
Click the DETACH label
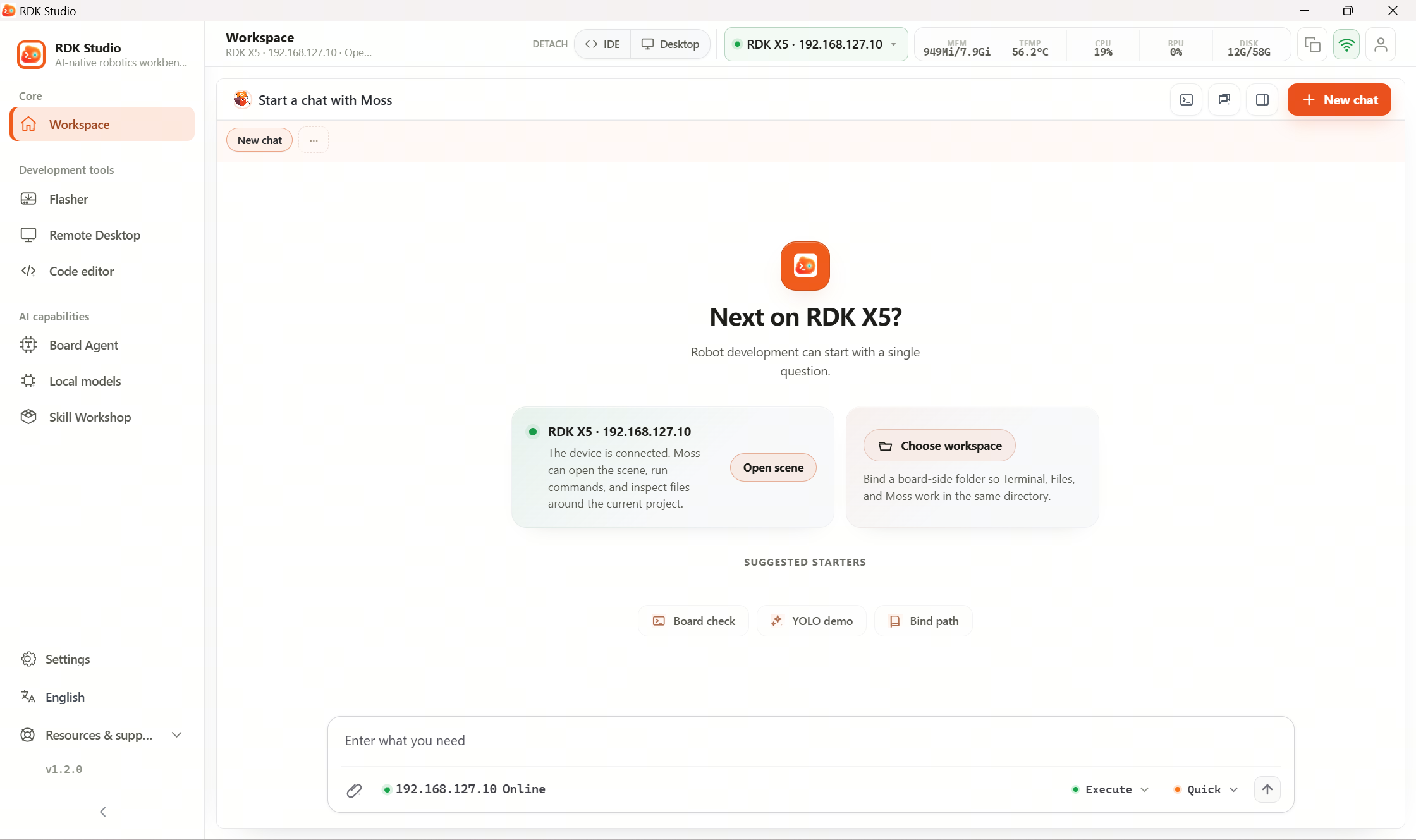click(x=550, y=44)
